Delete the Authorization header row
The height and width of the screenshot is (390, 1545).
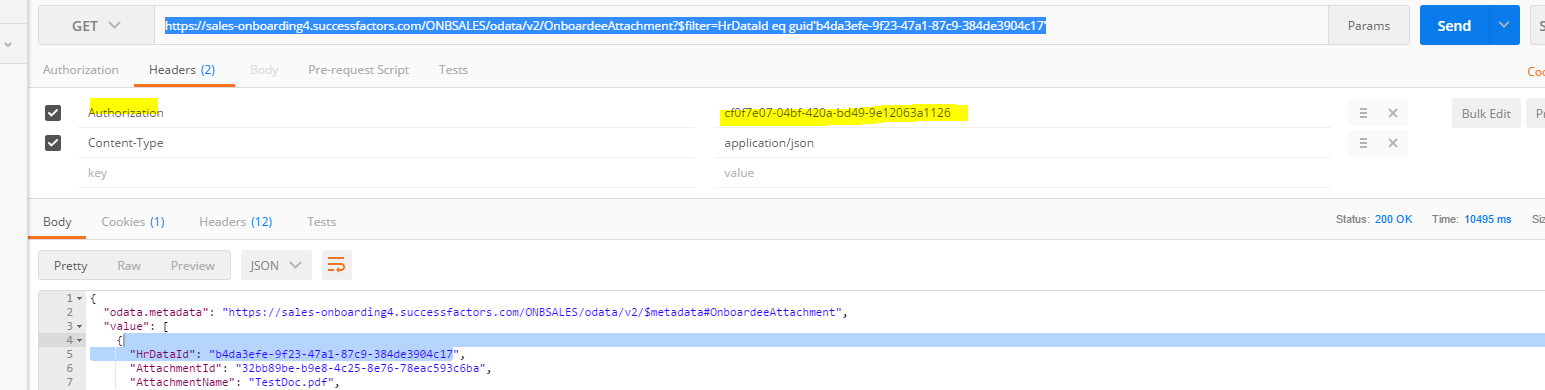coord(1392,113)
